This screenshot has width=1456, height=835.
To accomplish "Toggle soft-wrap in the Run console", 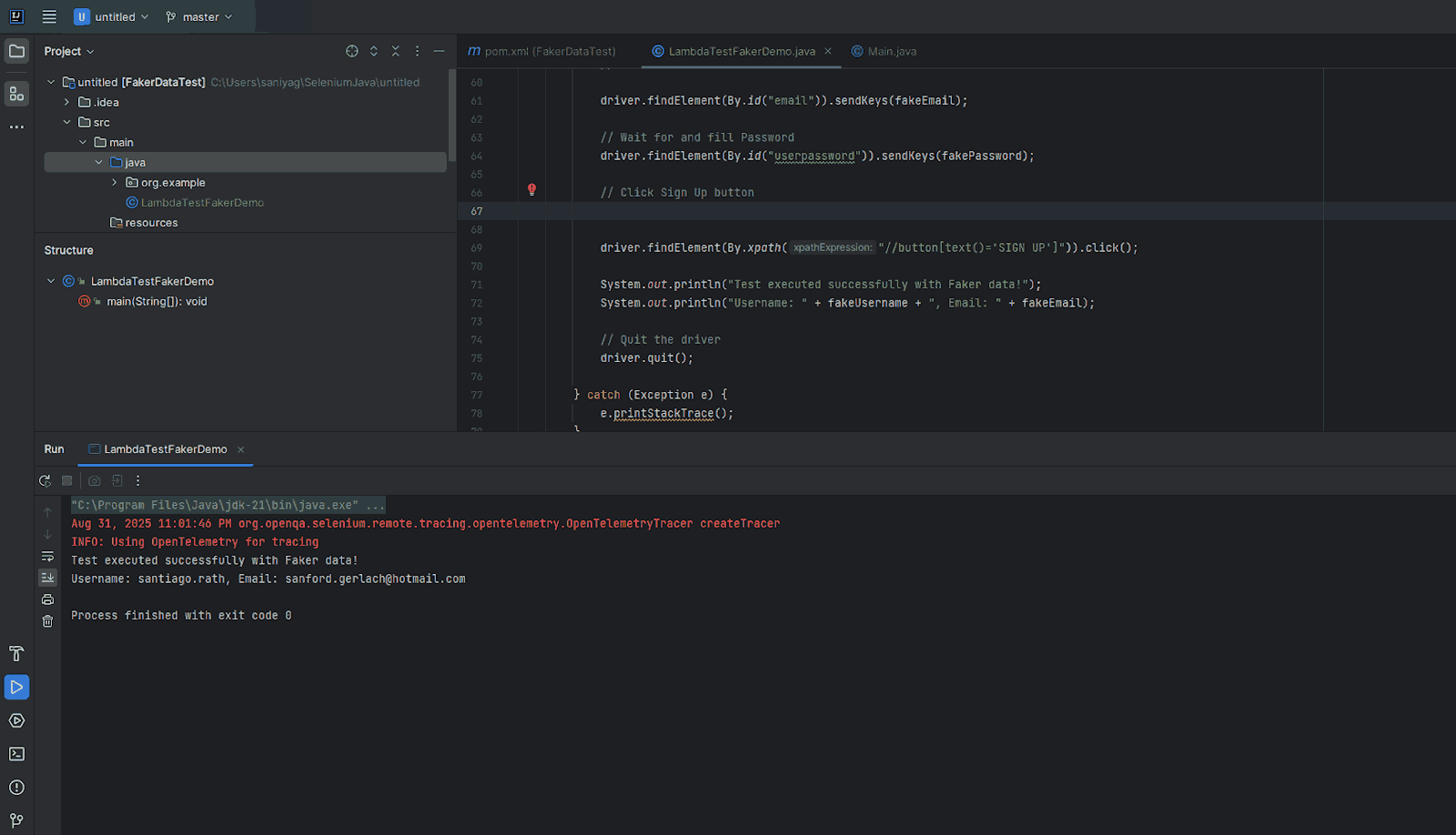I will click(x=47, y=557).
